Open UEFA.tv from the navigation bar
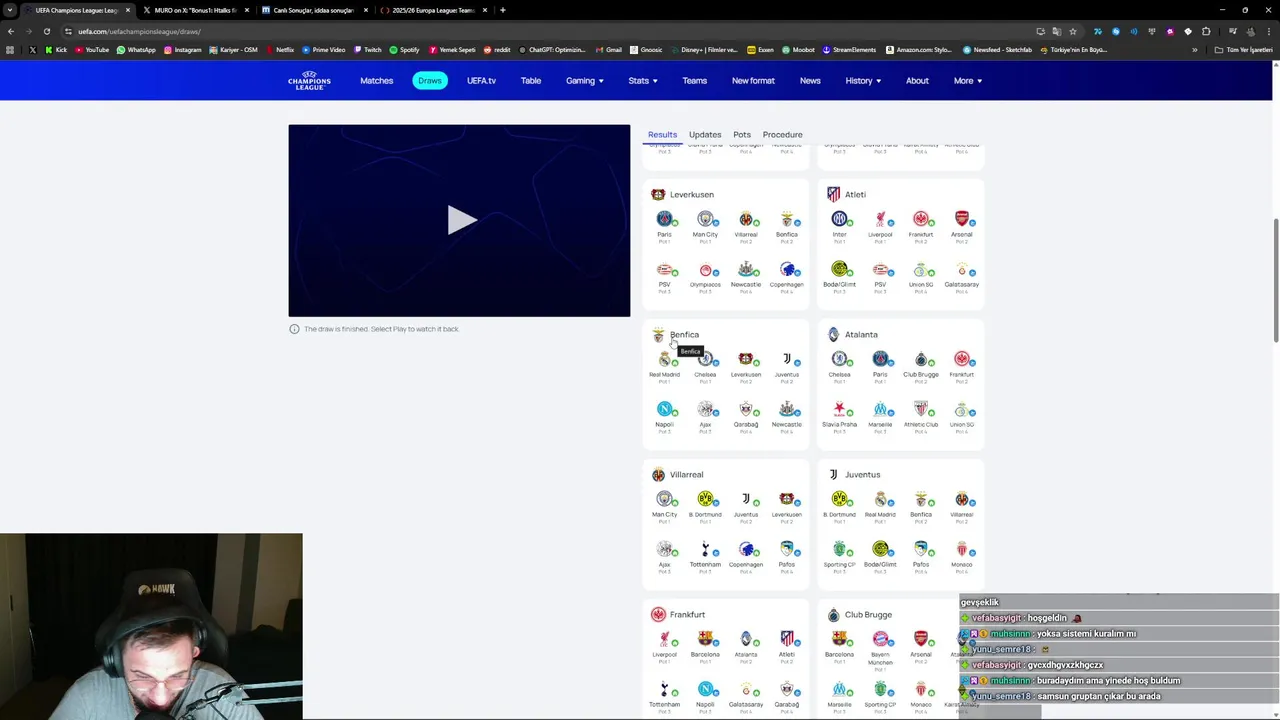Viewport: 1280px width, 720px height. click(x=481, y=80)
